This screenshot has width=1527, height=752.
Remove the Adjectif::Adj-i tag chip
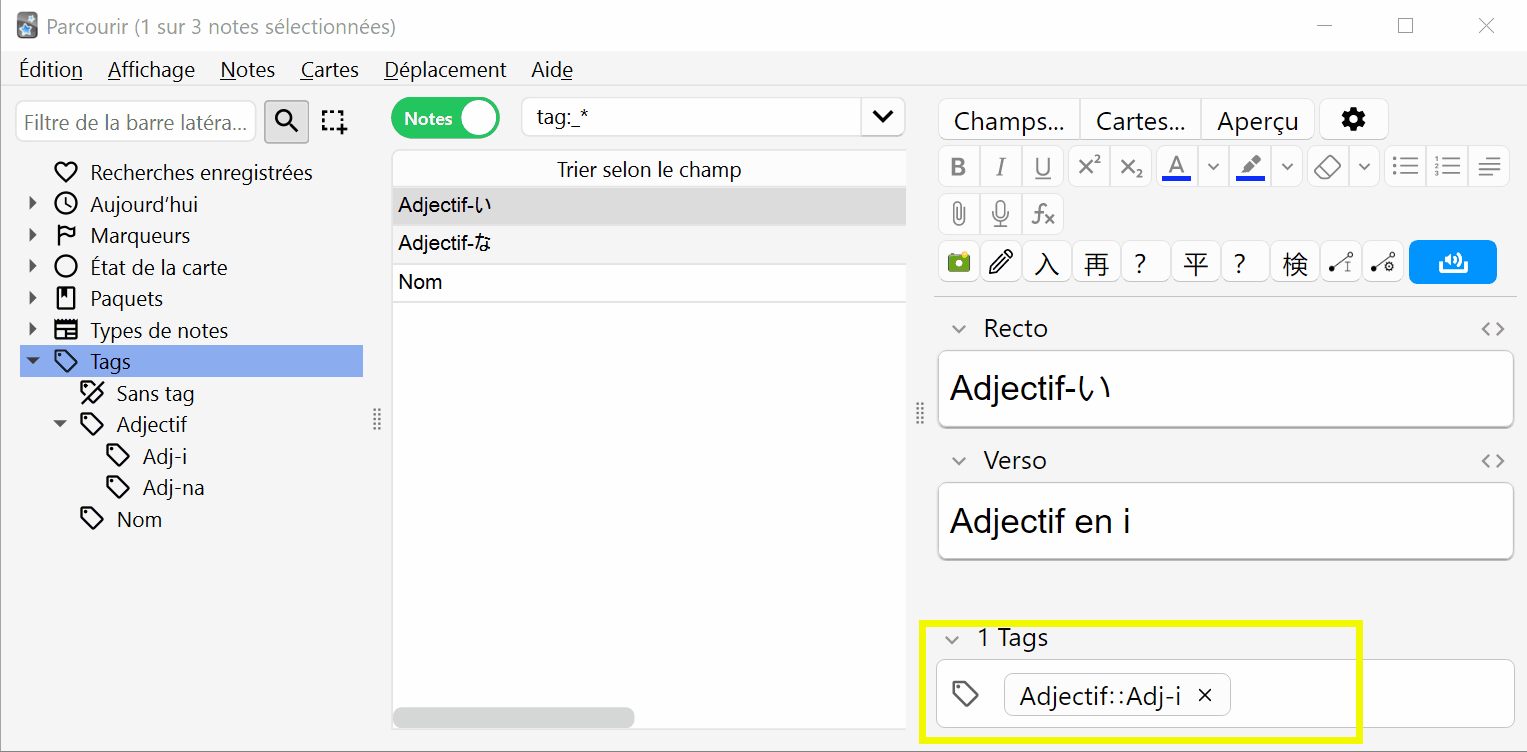[x=1205, y=695]
